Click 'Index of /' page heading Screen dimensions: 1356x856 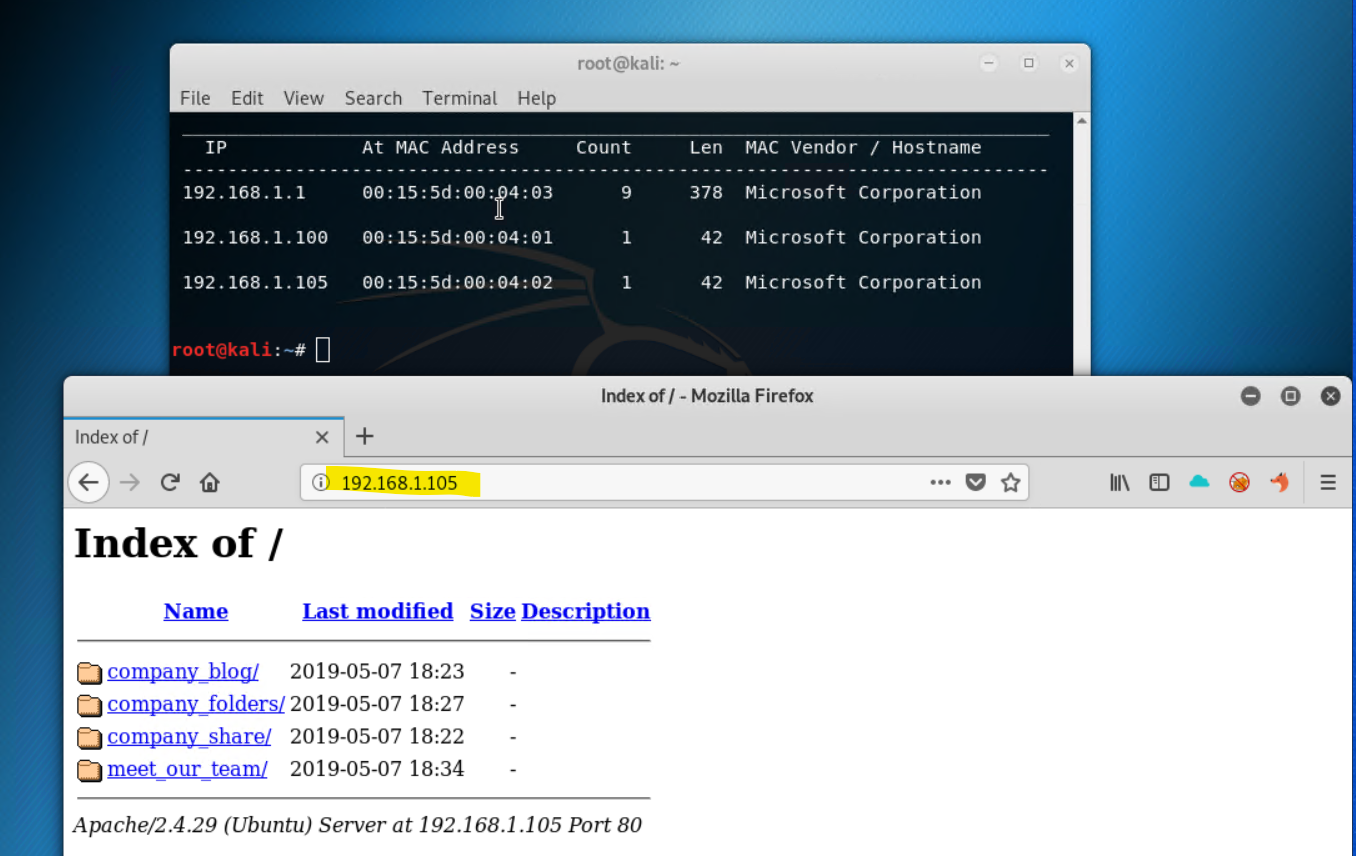pos(178,543)
